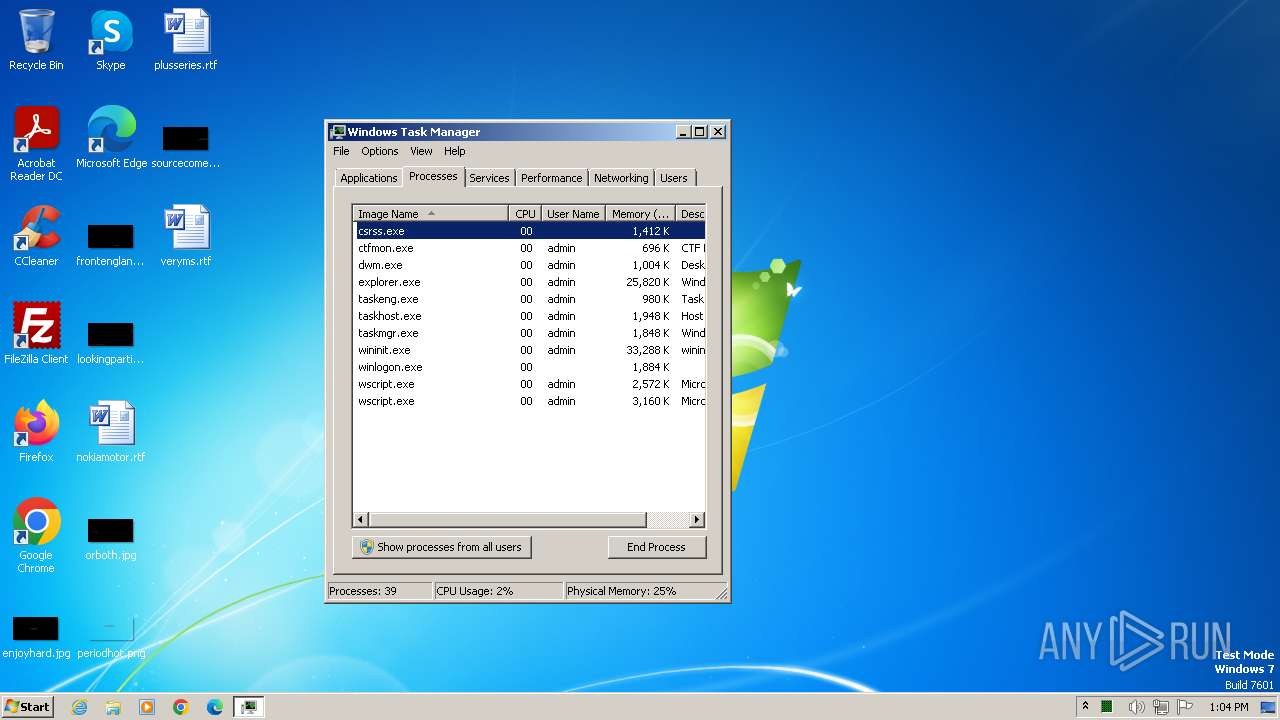This screenshot has height=720, width=1280.
Task: Sort by the Memory column header
Action: point(641,214)
